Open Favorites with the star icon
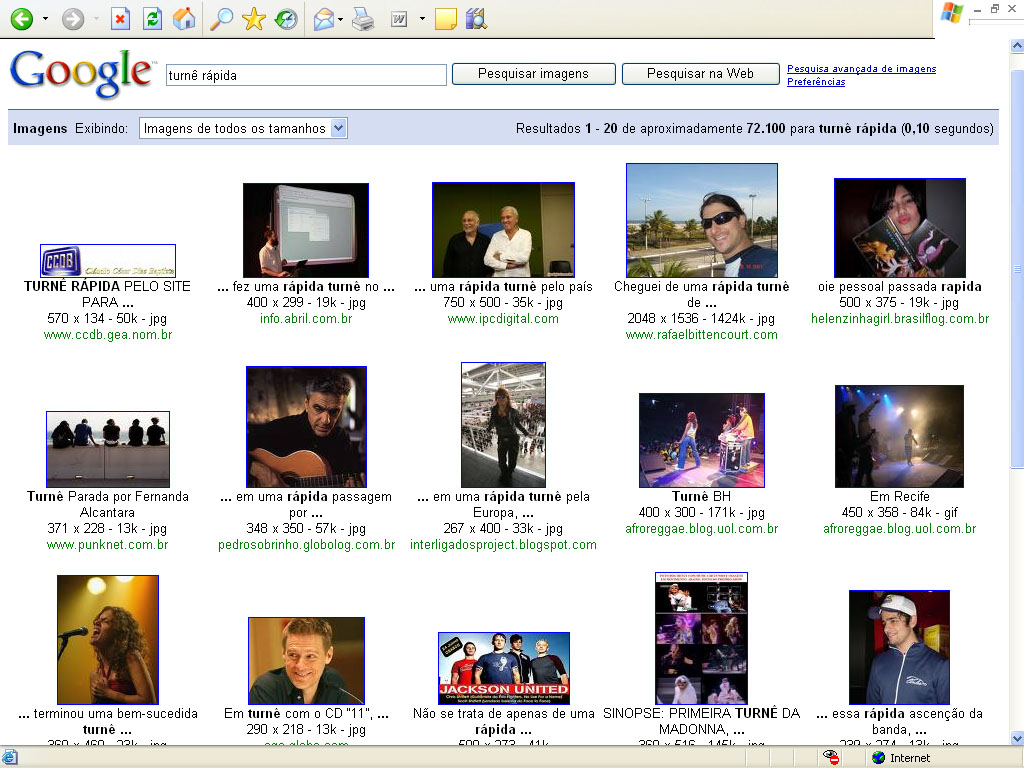Viewport: 1024px width, 768px height. click(x=254, y=19)
